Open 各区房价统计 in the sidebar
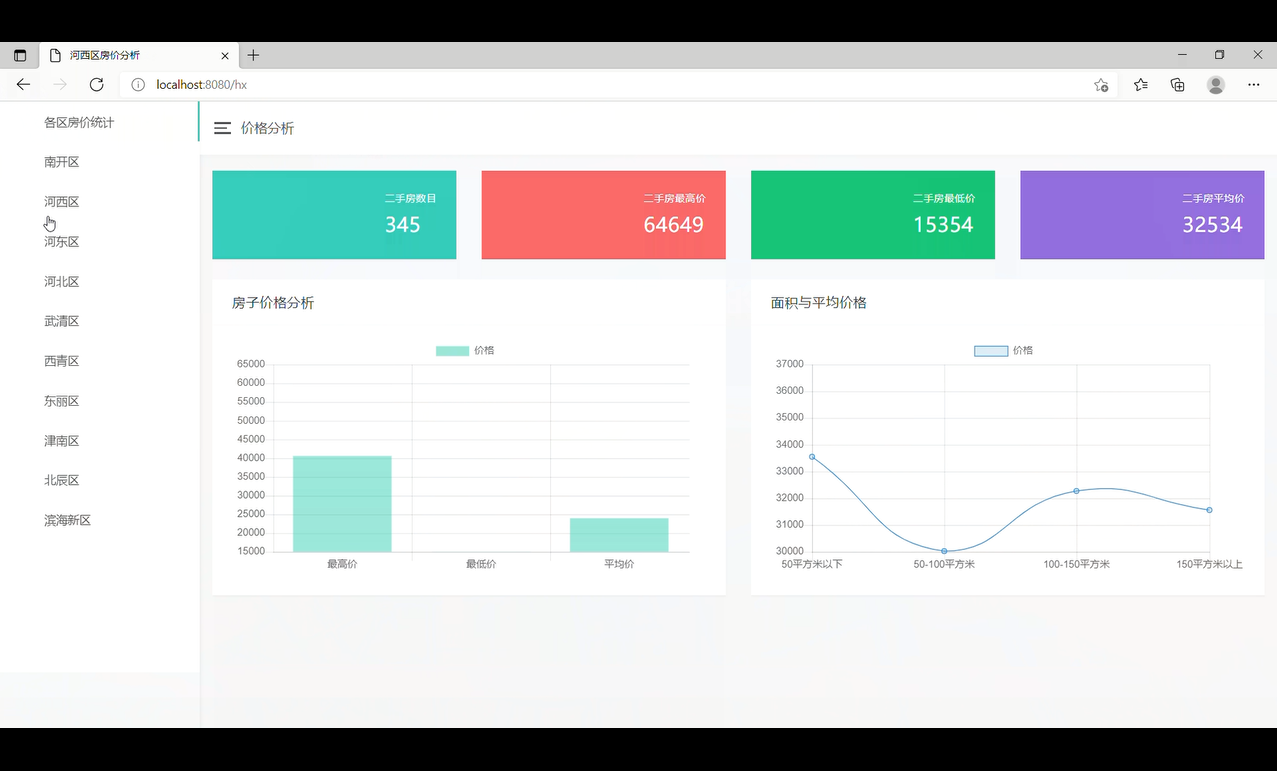1277x771 pixels. coord(79,122)
